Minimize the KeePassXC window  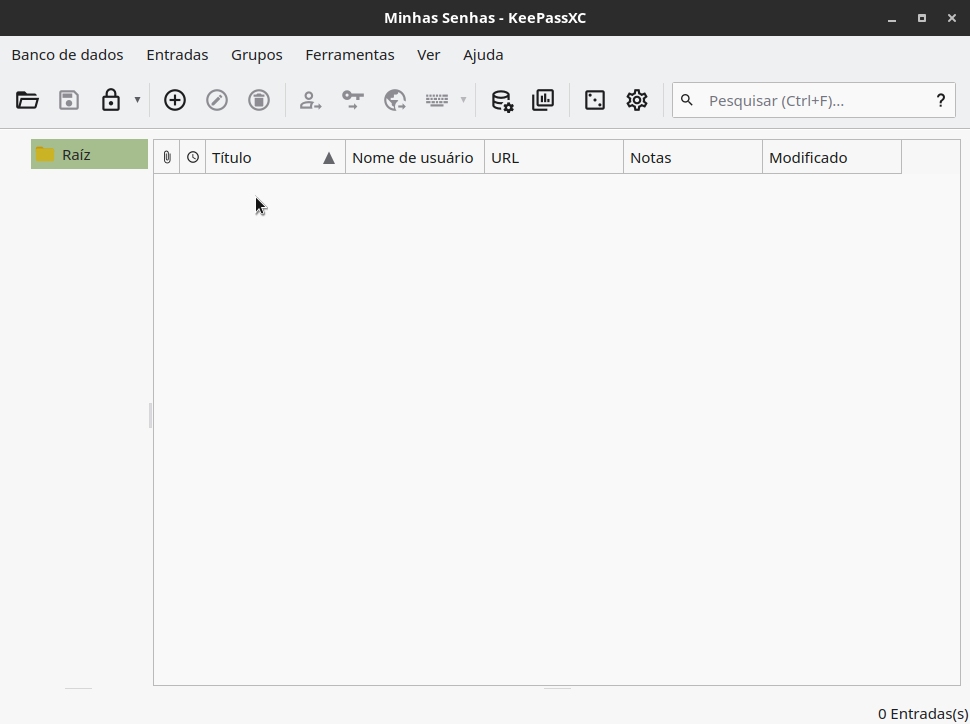(x=891, y=18)
